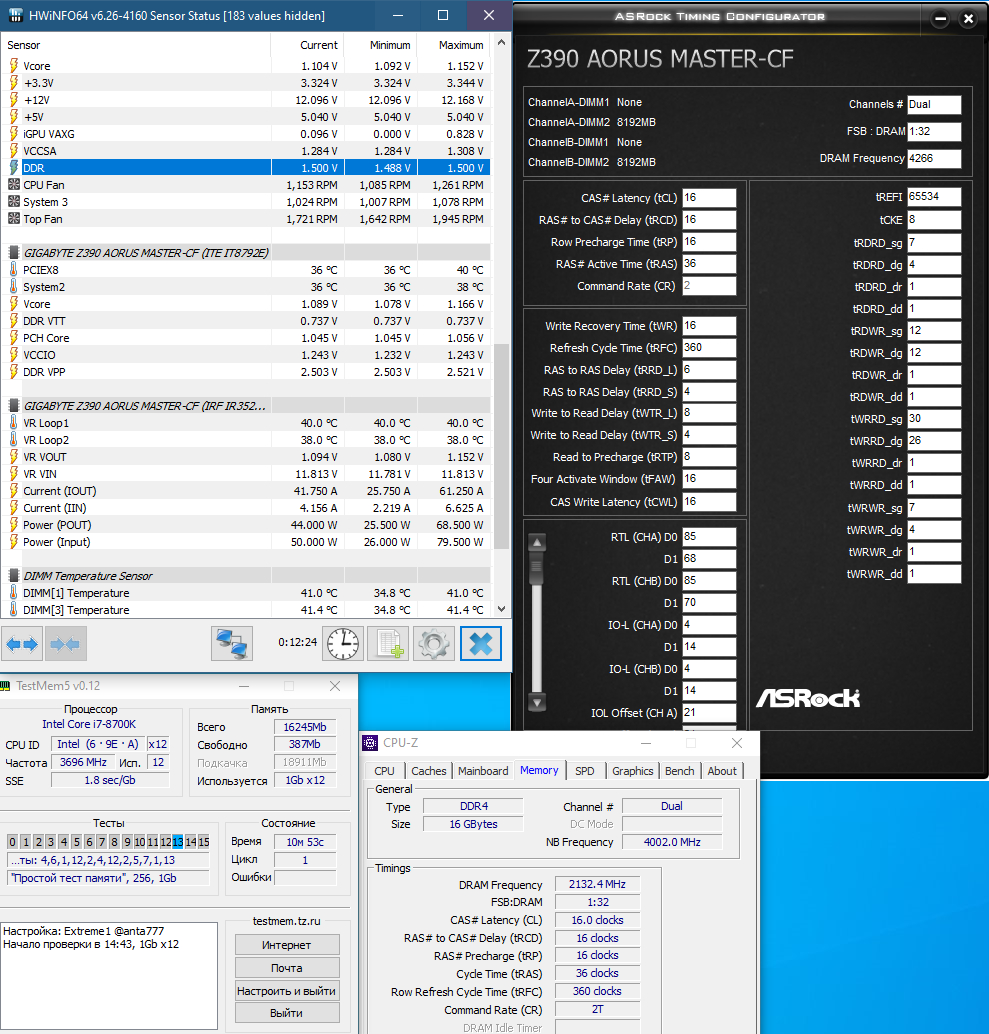
Task: Click the scroll up arrow in ASRock RTL panel
Action: coord(537,542)
